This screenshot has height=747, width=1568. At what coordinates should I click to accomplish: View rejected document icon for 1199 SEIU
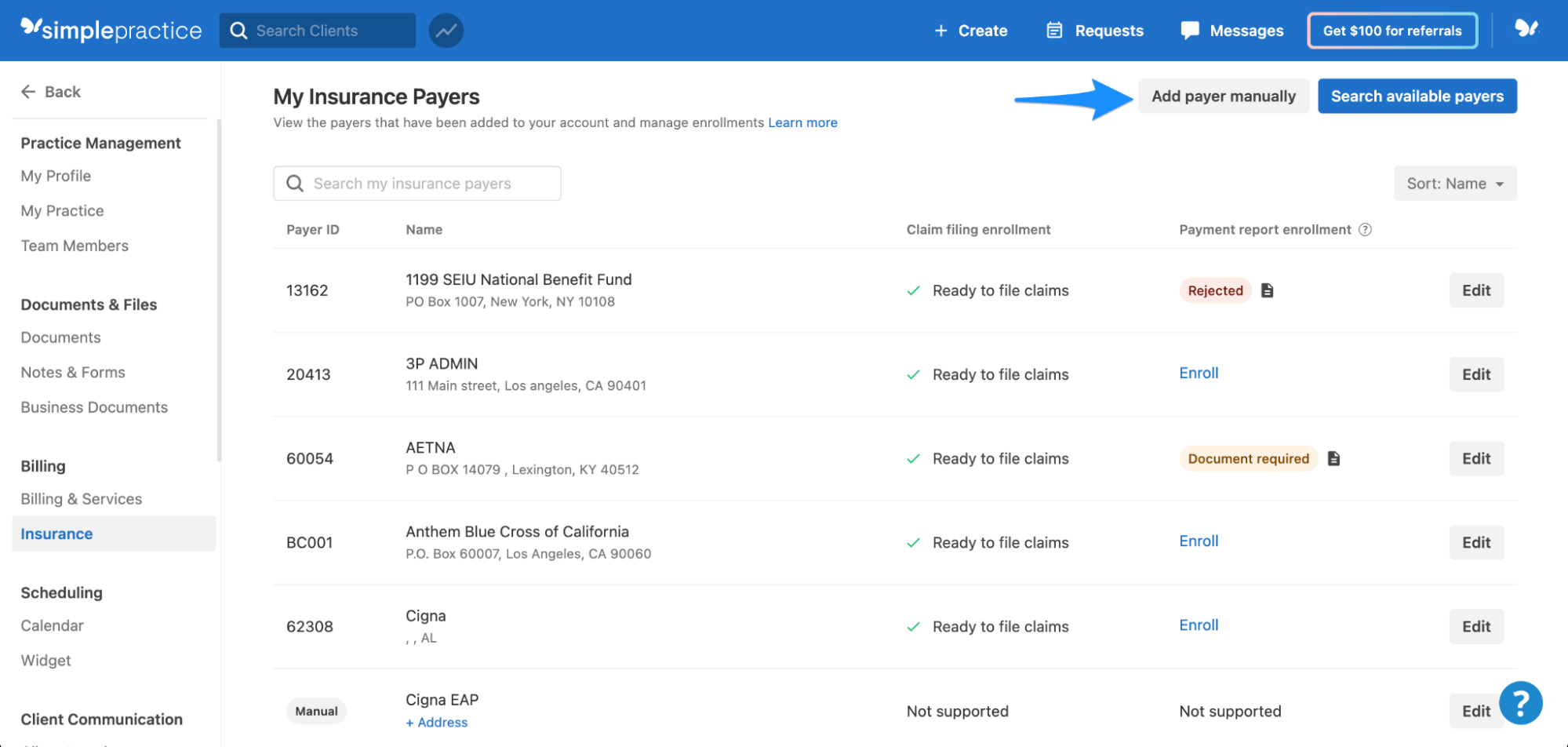(x=1267, y=290)
